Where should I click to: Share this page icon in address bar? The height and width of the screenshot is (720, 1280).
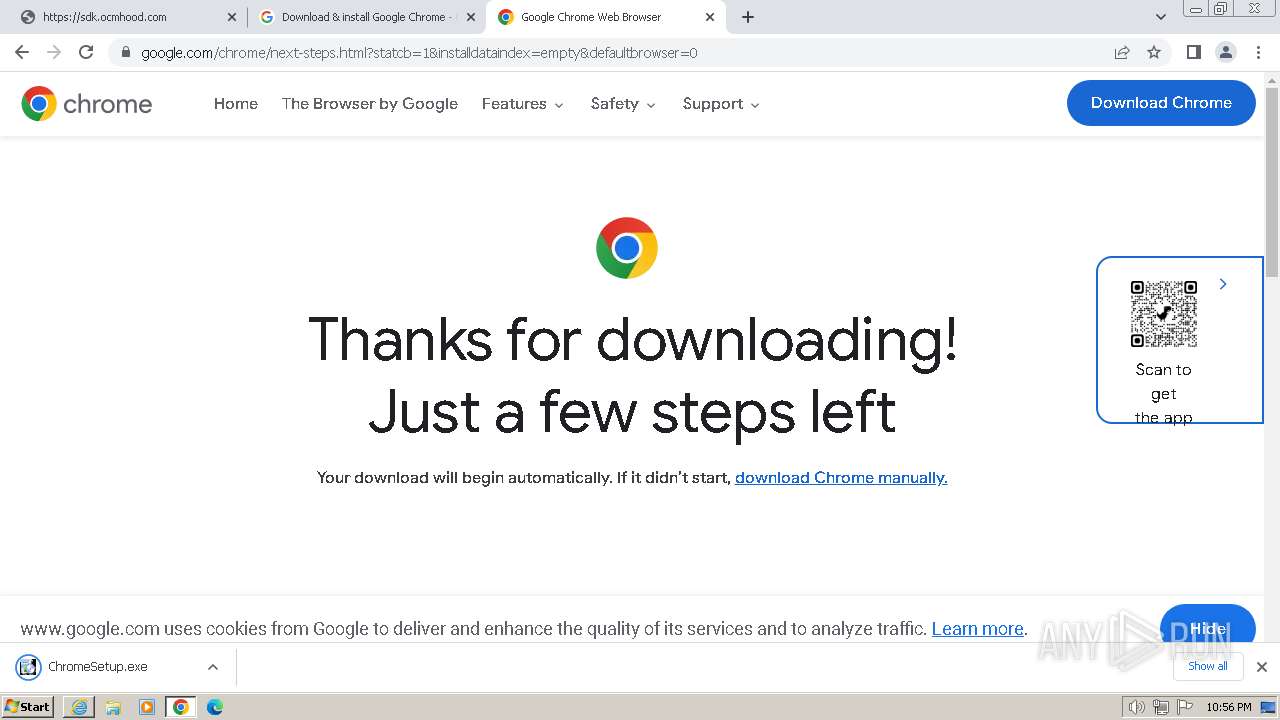coord(1122,52)
